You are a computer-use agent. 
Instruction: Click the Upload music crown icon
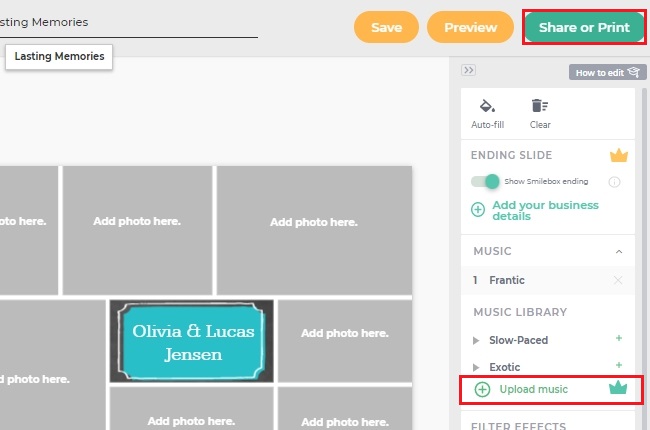tap(617, 389)
